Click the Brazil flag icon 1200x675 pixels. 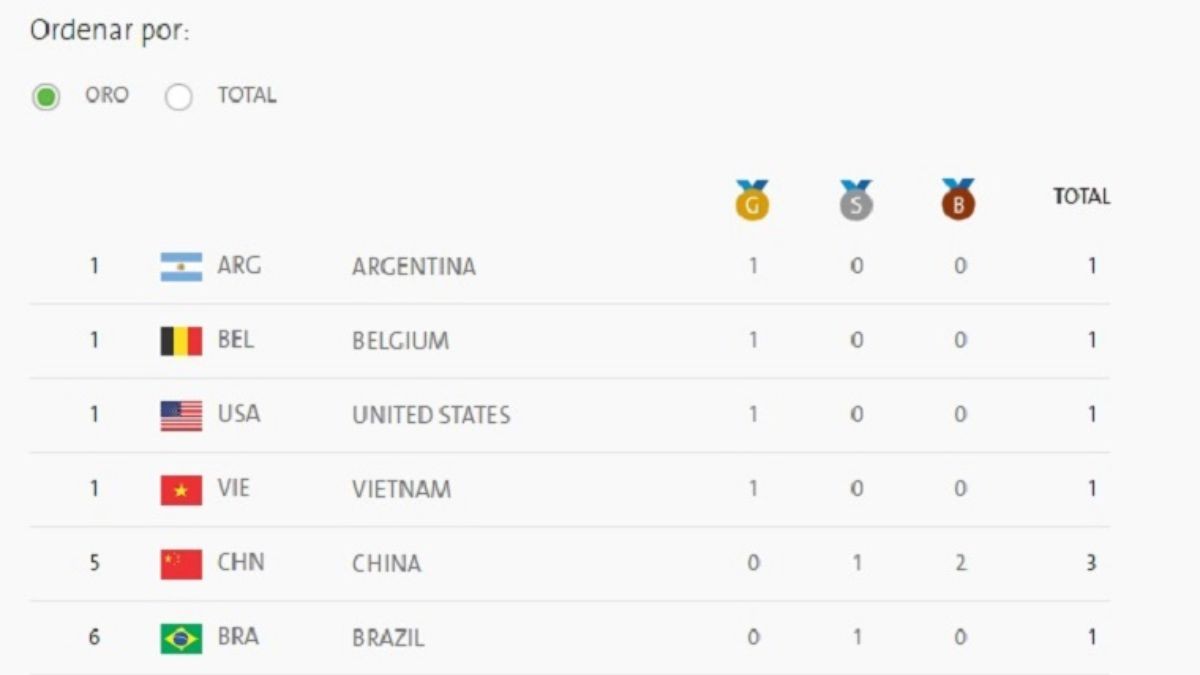pyautogui.click(x=181, y=638)
